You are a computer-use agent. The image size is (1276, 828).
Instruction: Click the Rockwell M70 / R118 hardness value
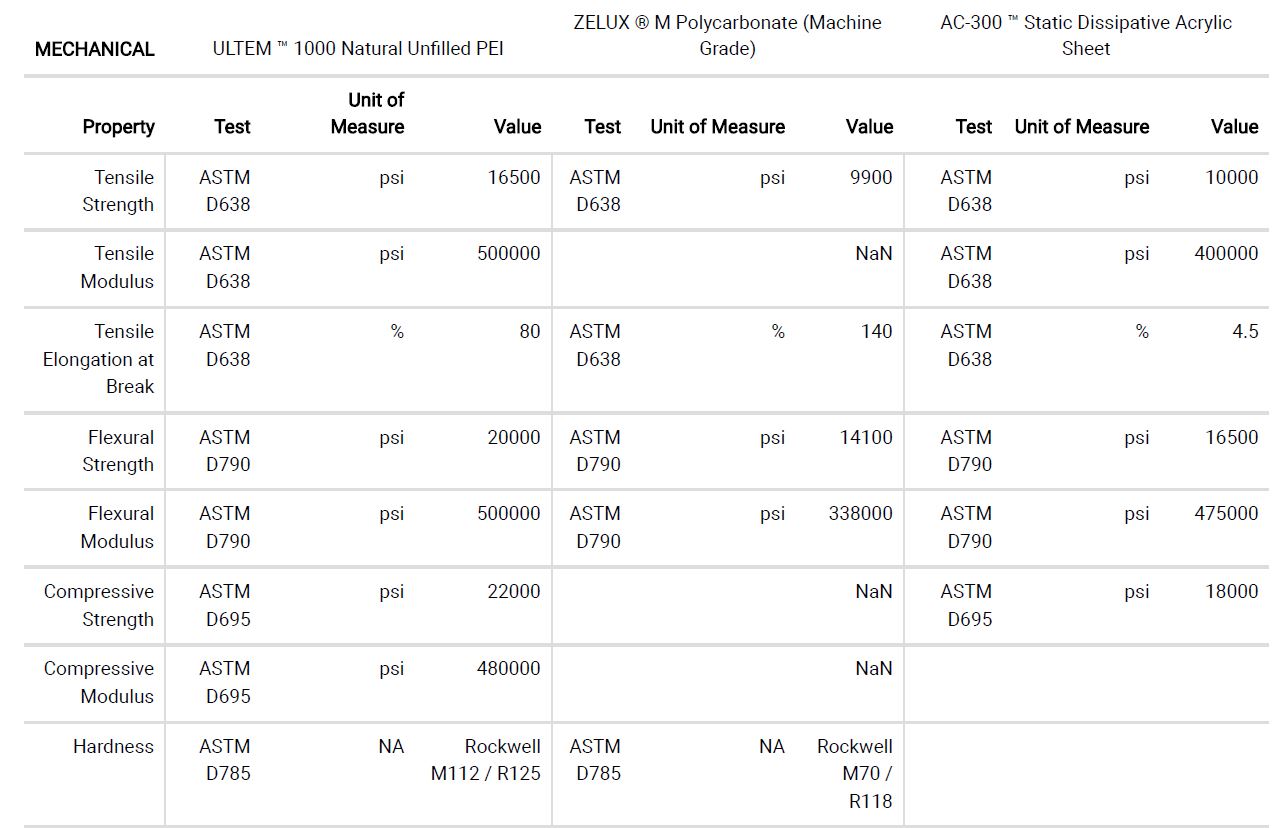[855, 774]
